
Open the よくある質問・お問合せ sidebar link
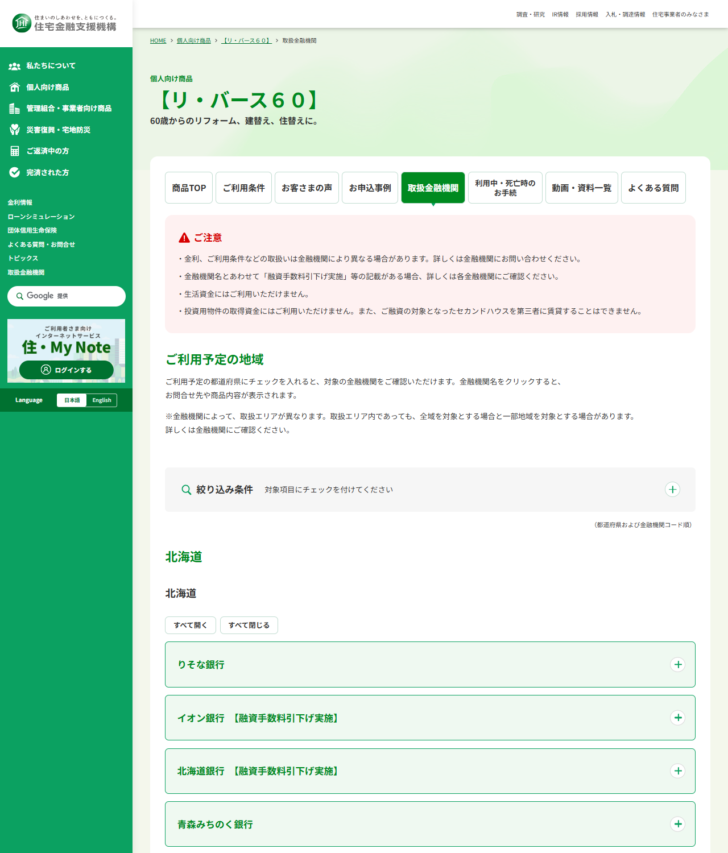tap(41, 244)
